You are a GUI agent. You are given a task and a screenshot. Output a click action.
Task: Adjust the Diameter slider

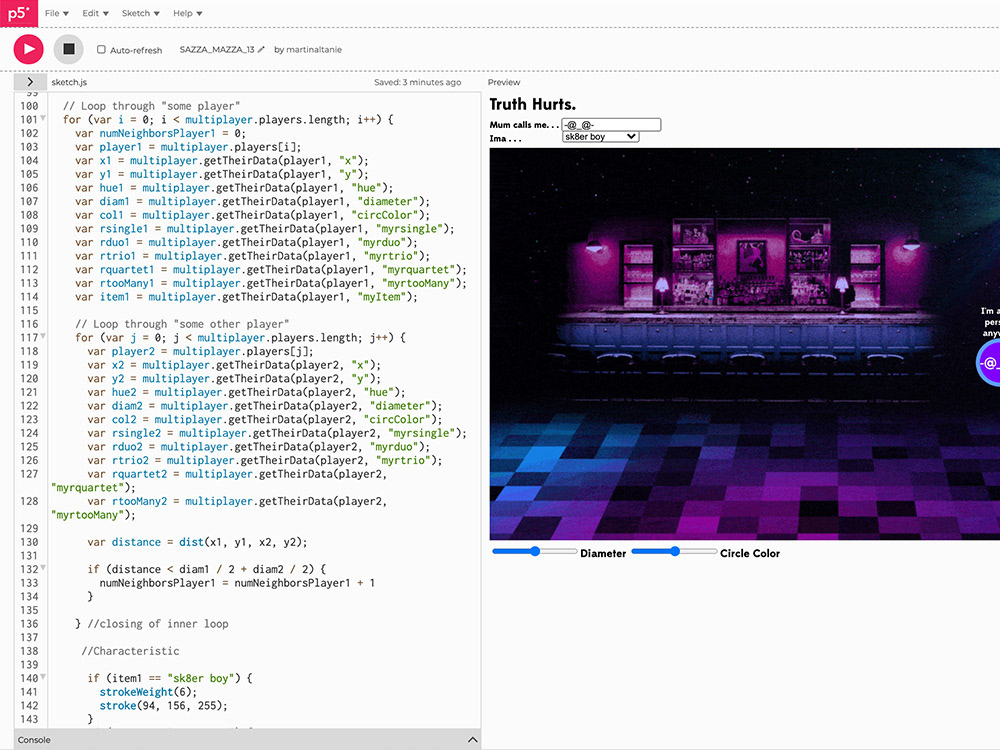point(534,551)
